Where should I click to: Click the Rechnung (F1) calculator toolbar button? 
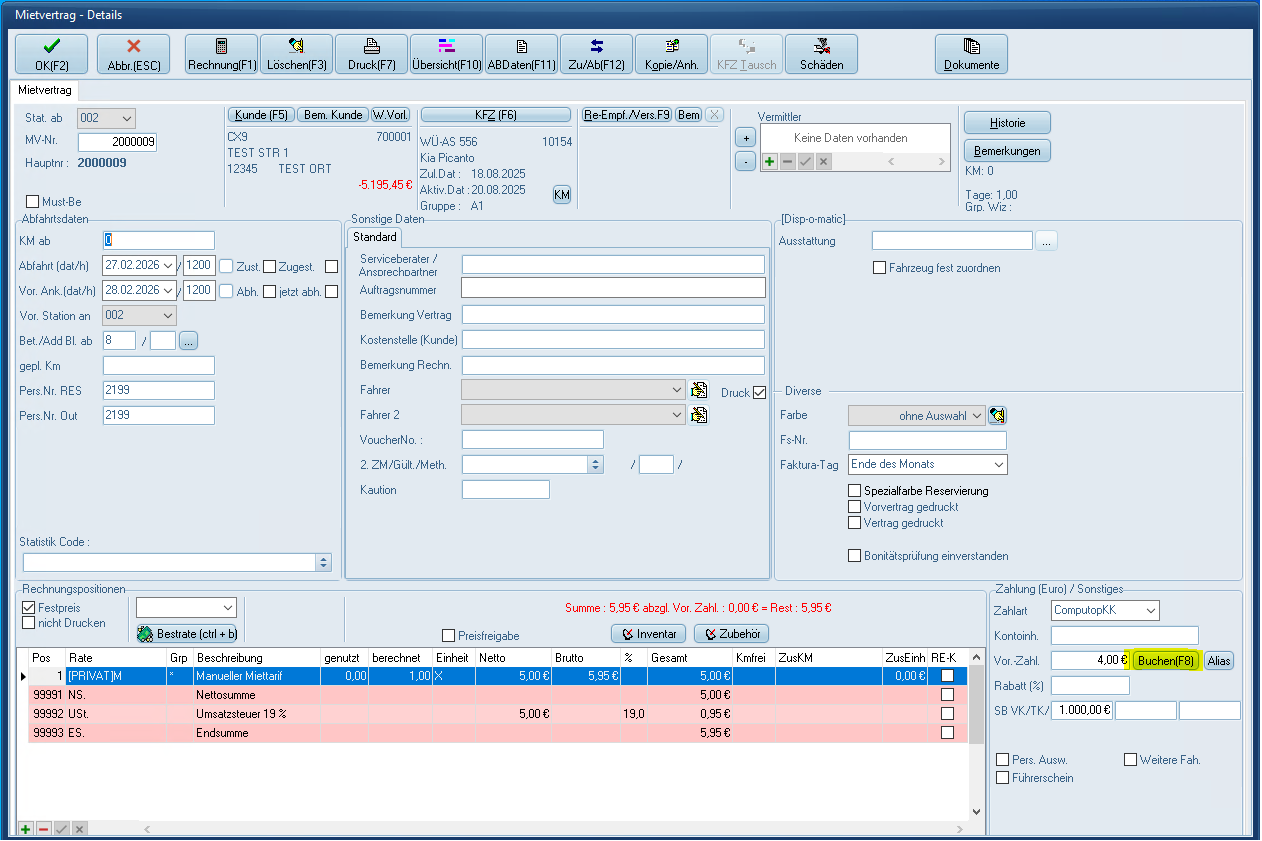pos(221,54)
